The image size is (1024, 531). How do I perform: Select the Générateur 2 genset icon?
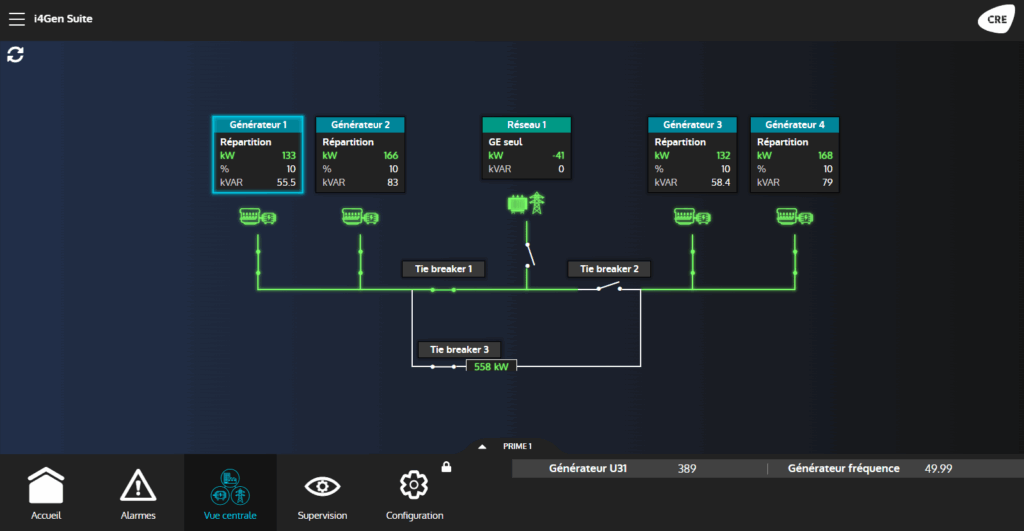(360, 216)
